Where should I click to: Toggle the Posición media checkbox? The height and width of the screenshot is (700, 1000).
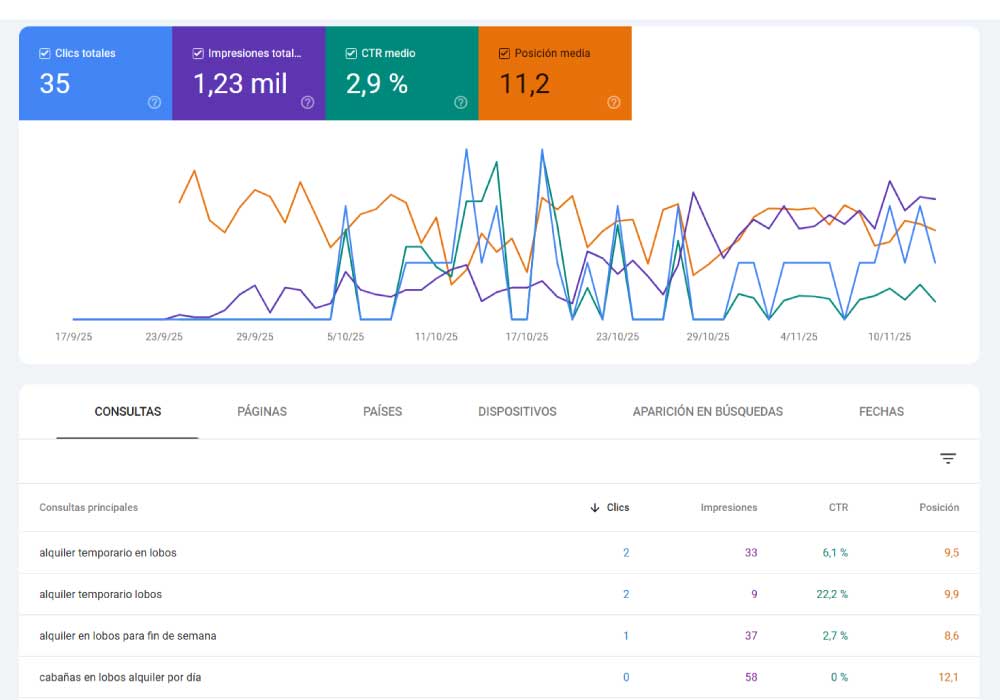tap(504, 53)
